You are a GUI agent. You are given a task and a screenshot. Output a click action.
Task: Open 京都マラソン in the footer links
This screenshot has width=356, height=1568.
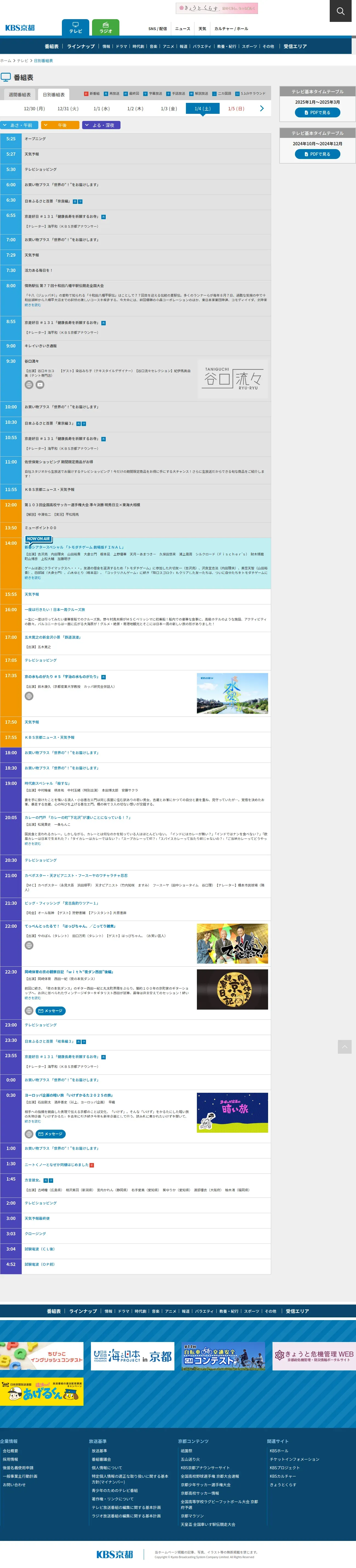click(x=192, y=1516)
